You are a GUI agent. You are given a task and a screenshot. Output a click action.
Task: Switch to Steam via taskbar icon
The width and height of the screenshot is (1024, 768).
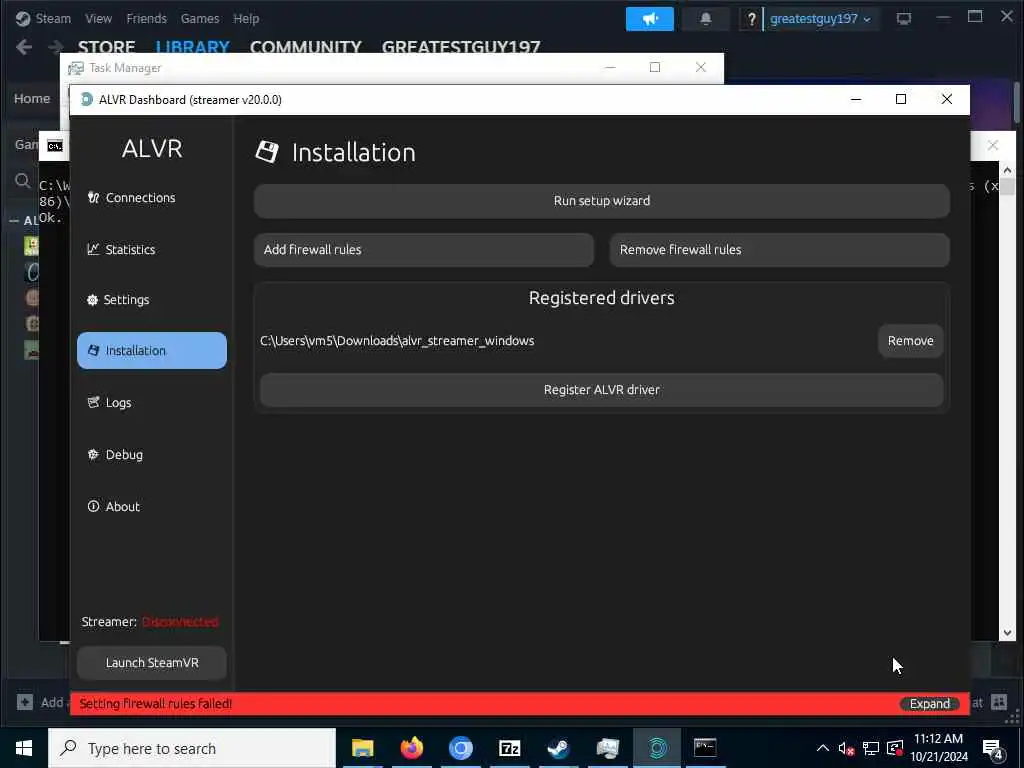[558, 748]
